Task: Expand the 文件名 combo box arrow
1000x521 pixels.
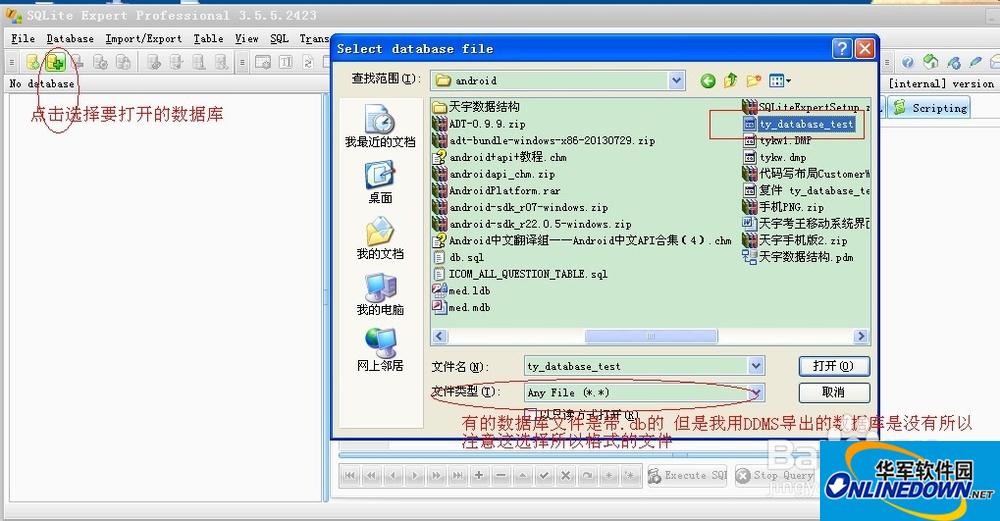Action: point(756,366)
